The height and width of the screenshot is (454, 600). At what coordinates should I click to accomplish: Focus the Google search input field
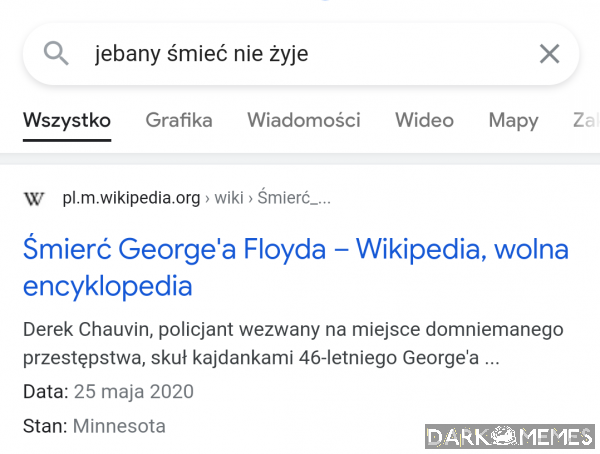pos(301,54)
